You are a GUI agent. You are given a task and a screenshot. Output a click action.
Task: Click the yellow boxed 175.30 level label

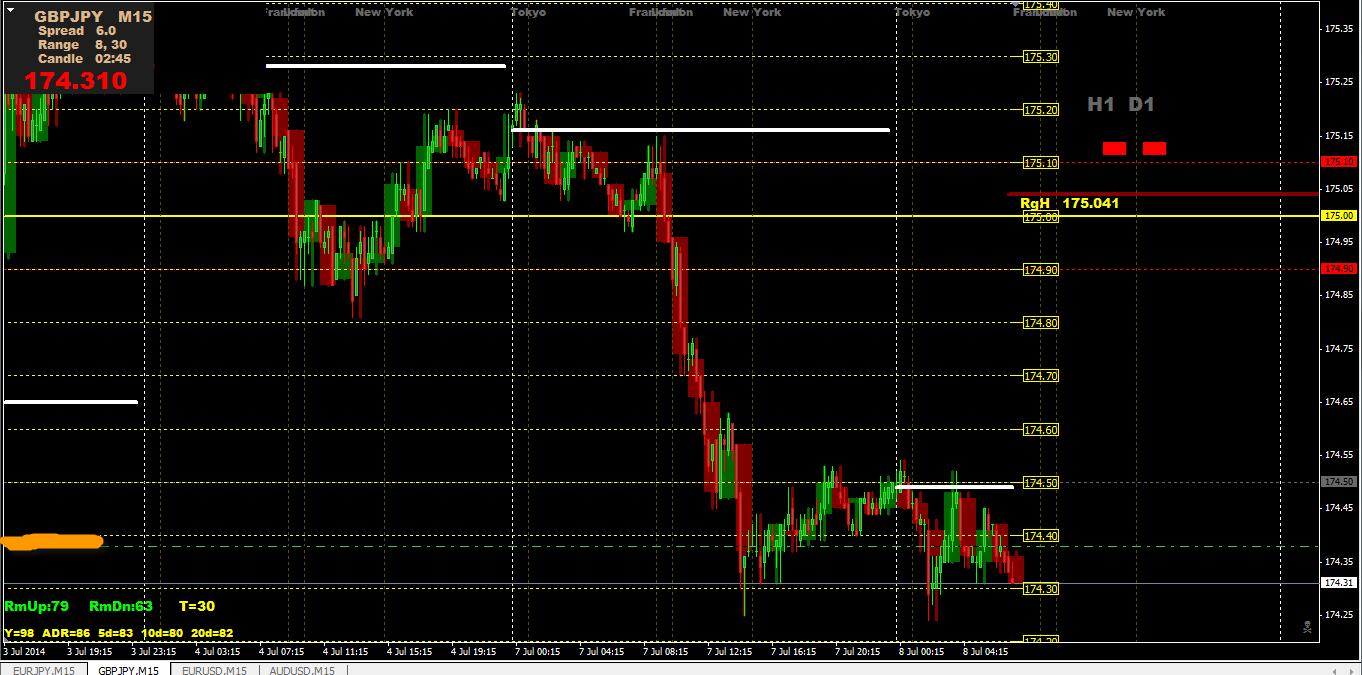click(x=1041, y=57)
